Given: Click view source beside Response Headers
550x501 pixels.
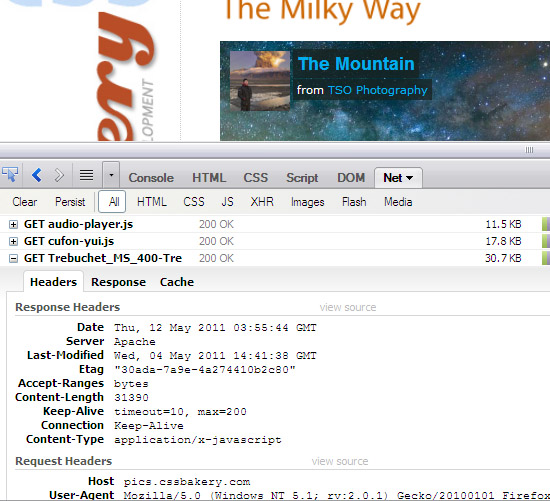Looking at the screenshot, I should point(348,307).
